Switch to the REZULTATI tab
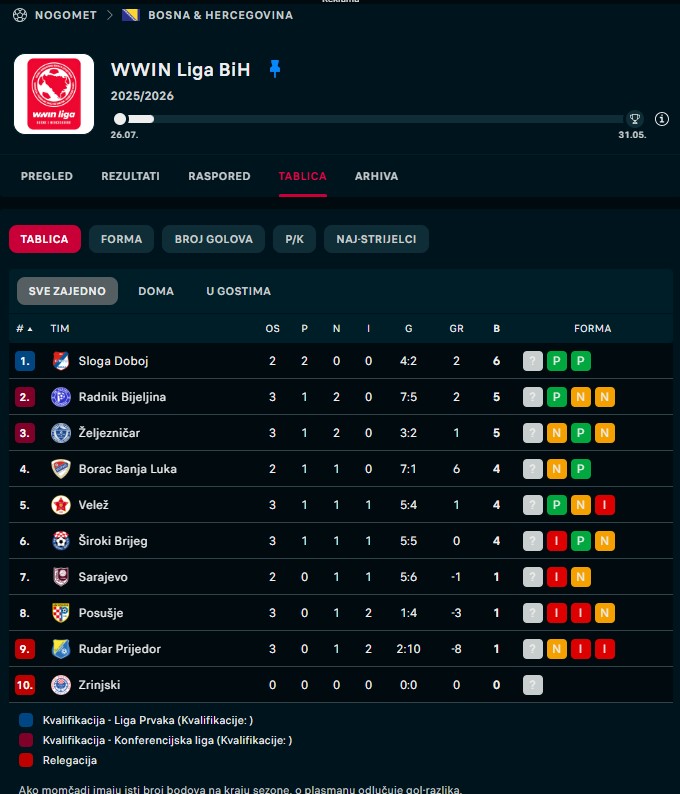Image resolution: width=680 pixels, height=794 pixels. point(130,176)
